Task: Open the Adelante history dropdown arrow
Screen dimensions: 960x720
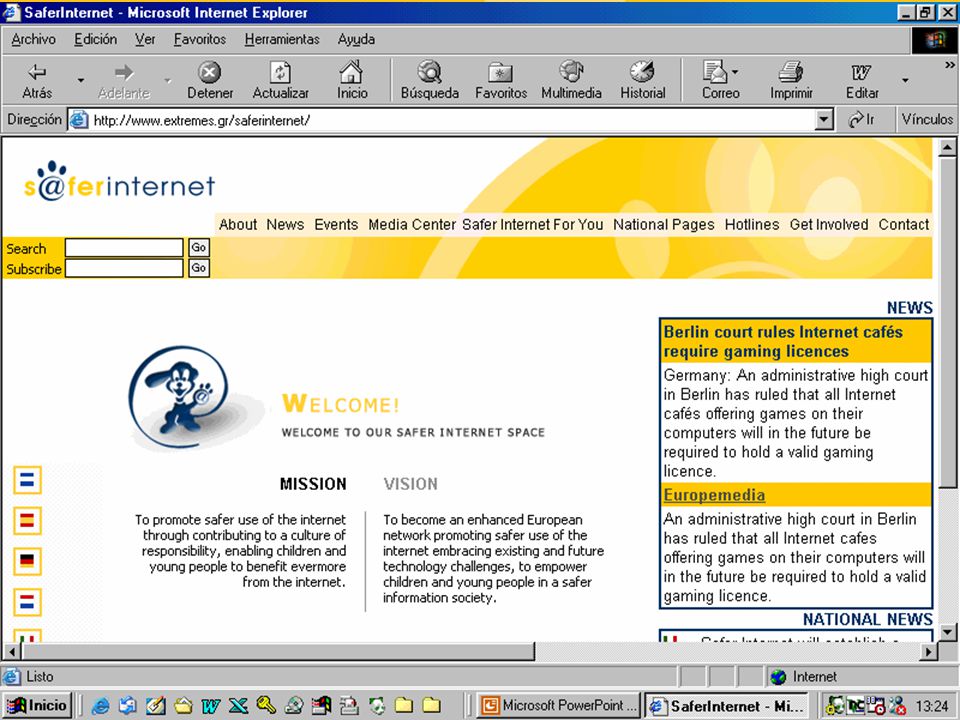Action: [167, 80]
